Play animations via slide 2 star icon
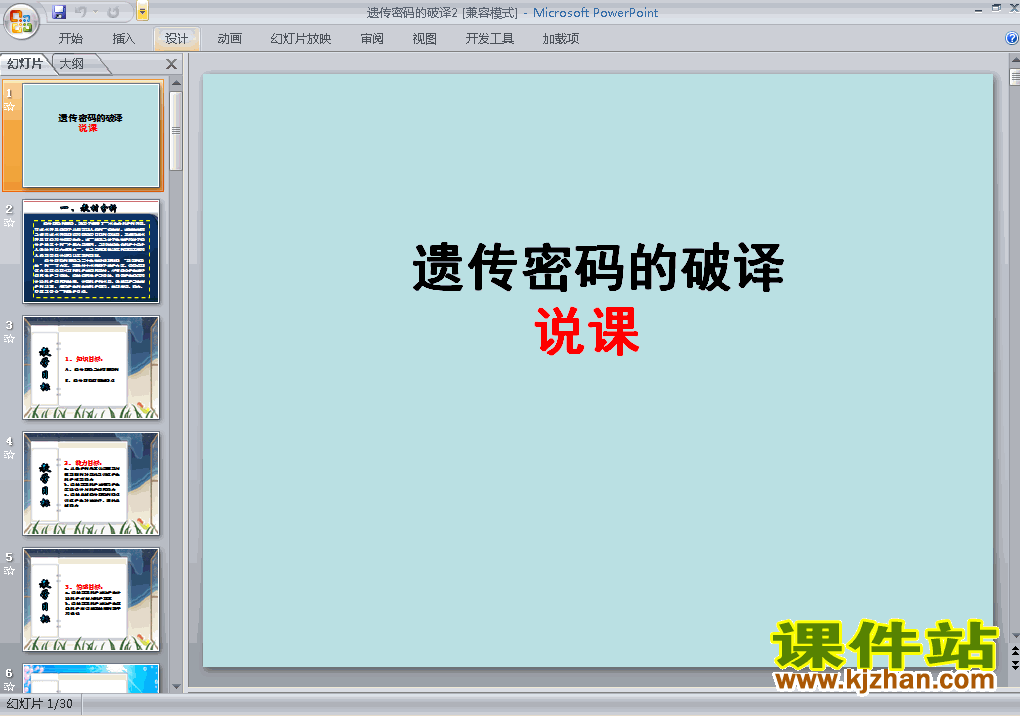The image size is (1020, 717). 9,223
